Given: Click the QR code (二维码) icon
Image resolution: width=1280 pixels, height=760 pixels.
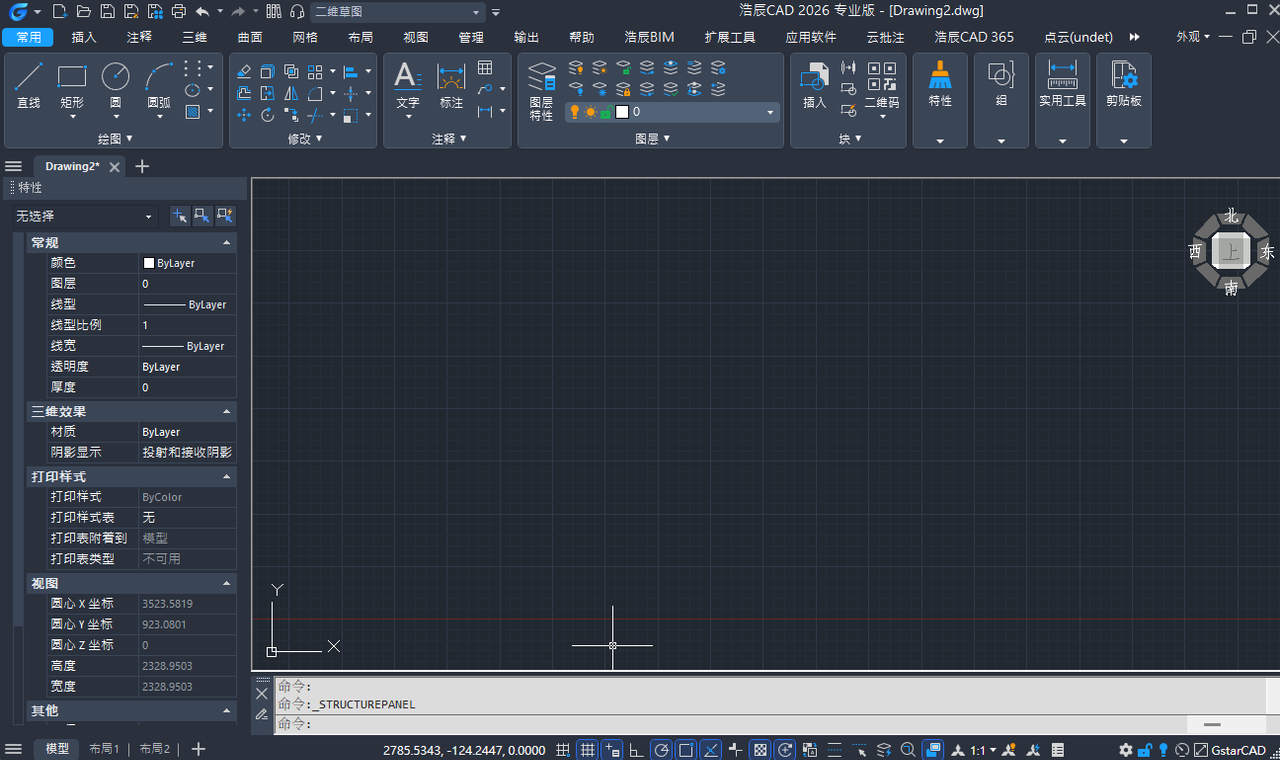Looking at the screenshot, I should 881,84.
